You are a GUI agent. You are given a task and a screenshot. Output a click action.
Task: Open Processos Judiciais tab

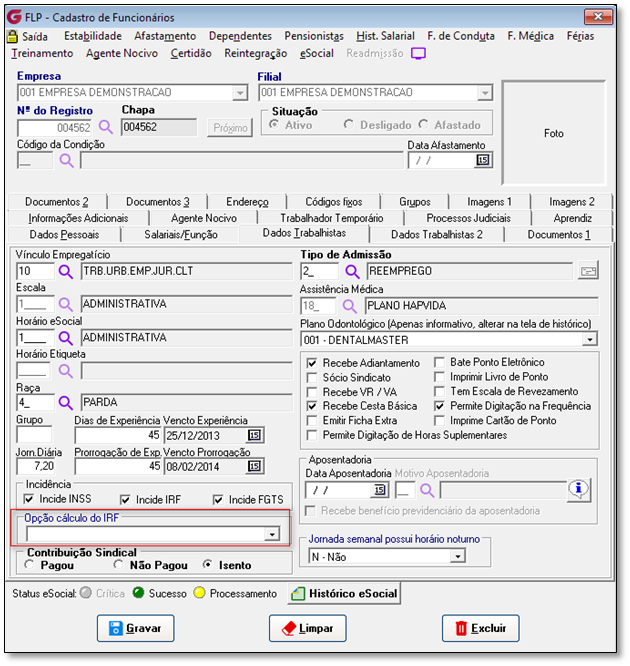tap(468, 218)
